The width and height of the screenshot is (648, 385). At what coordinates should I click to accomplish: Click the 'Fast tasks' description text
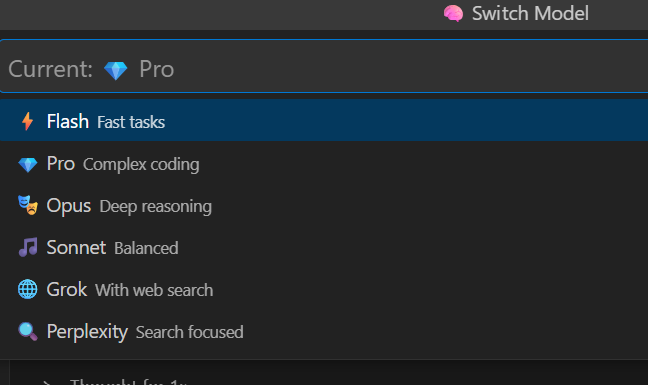coord(131,122)
